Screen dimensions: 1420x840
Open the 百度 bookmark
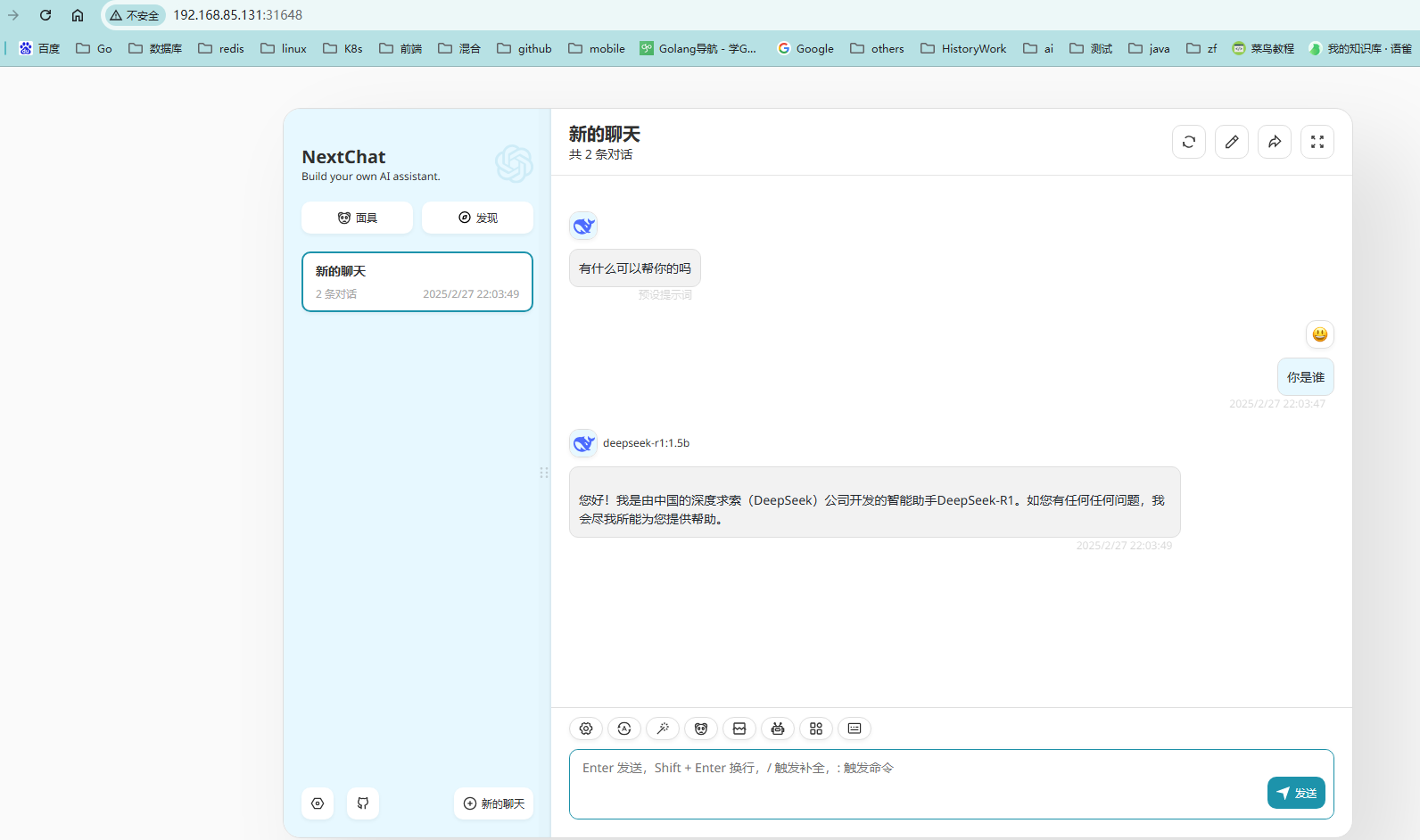(39, 48)
